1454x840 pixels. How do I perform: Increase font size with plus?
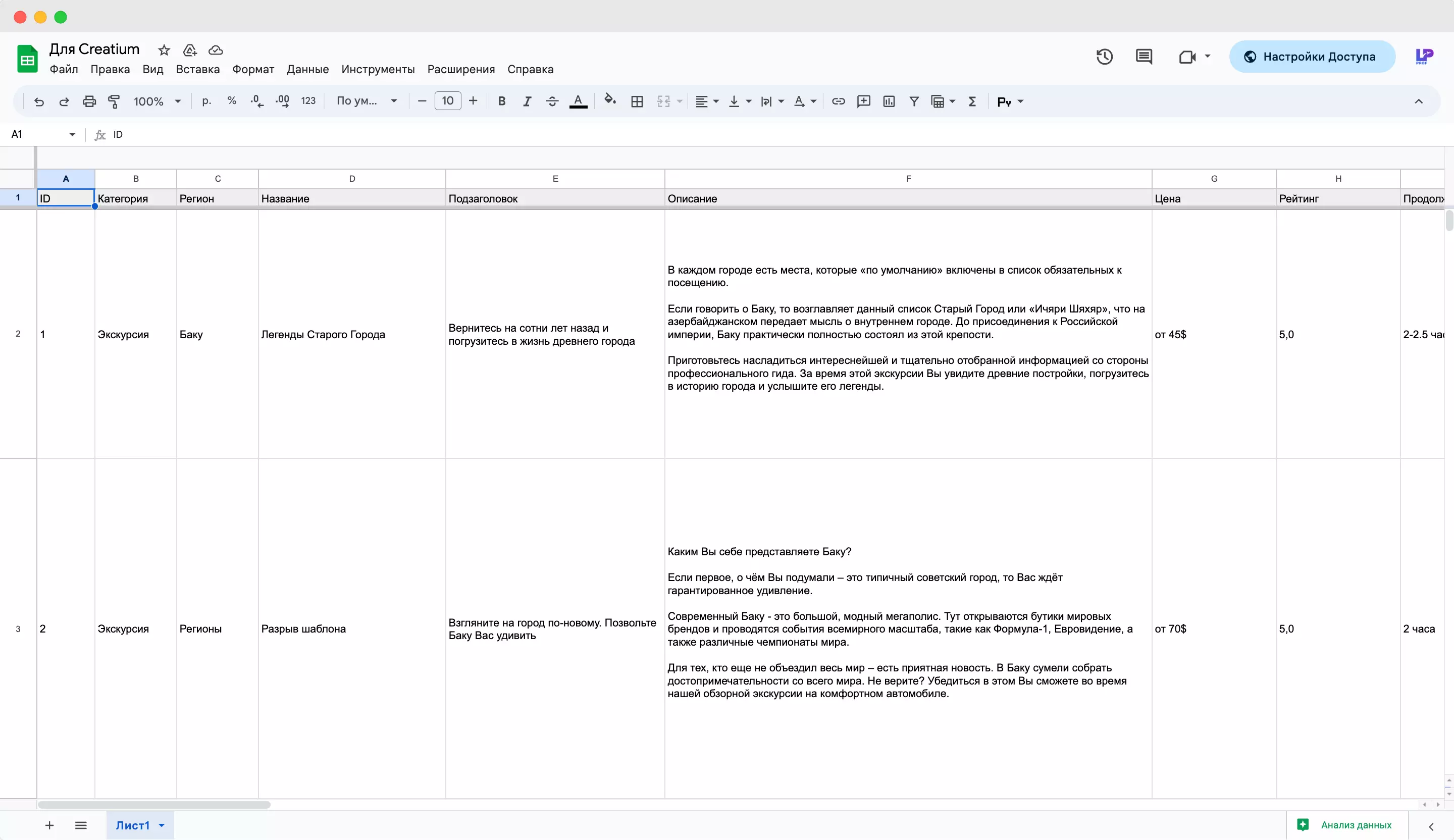click(x=473, y=101)
